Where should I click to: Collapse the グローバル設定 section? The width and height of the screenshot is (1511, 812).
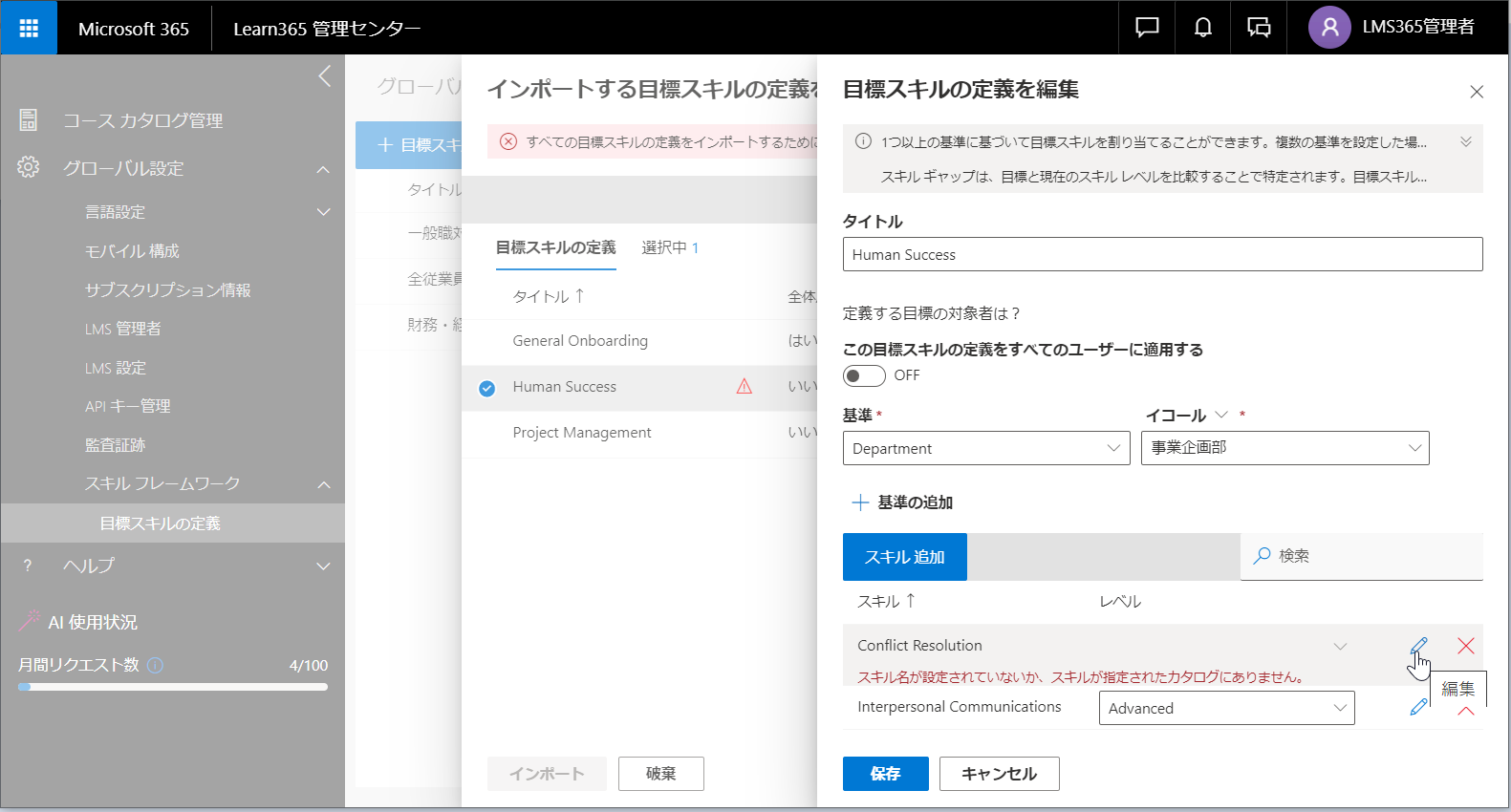point(323,169)
